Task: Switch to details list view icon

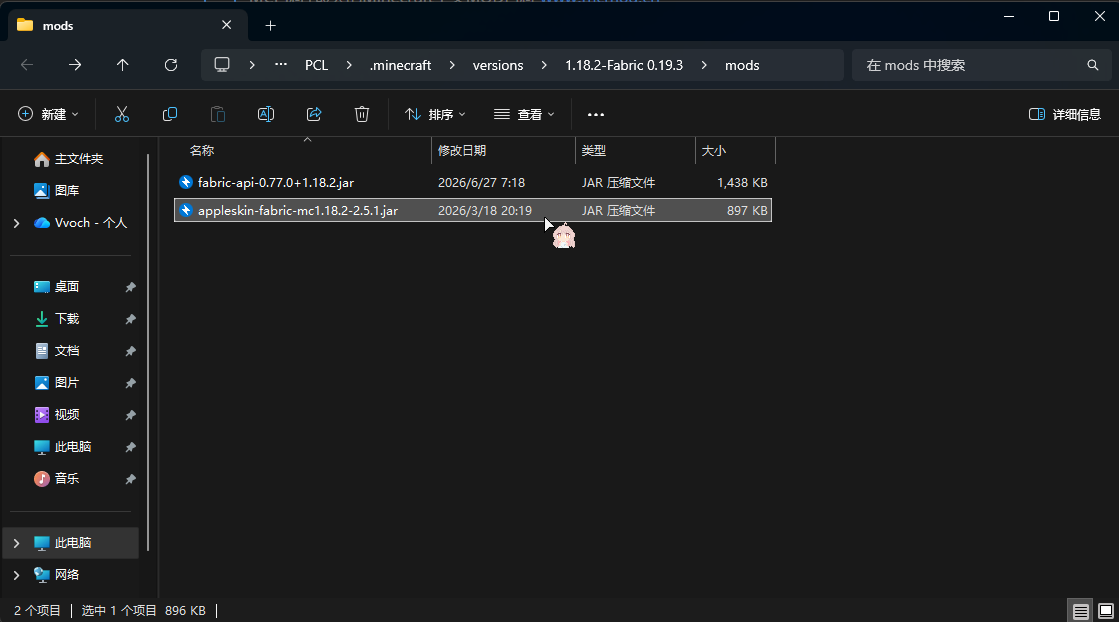Action: [1080, 611]
